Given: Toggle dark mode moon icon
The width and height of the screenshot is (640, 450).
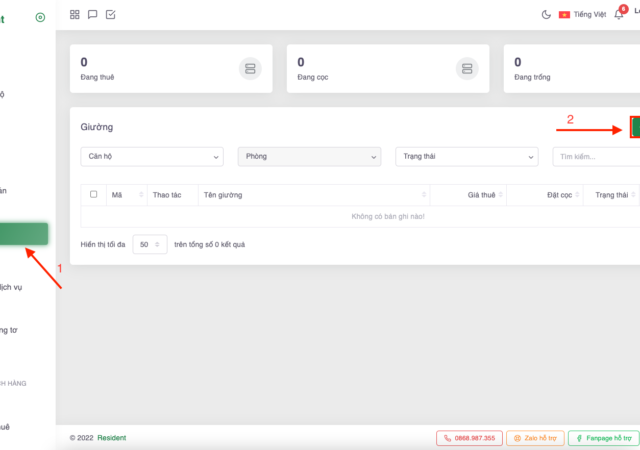Looking at the screenshot, I should tap(546, 15).
